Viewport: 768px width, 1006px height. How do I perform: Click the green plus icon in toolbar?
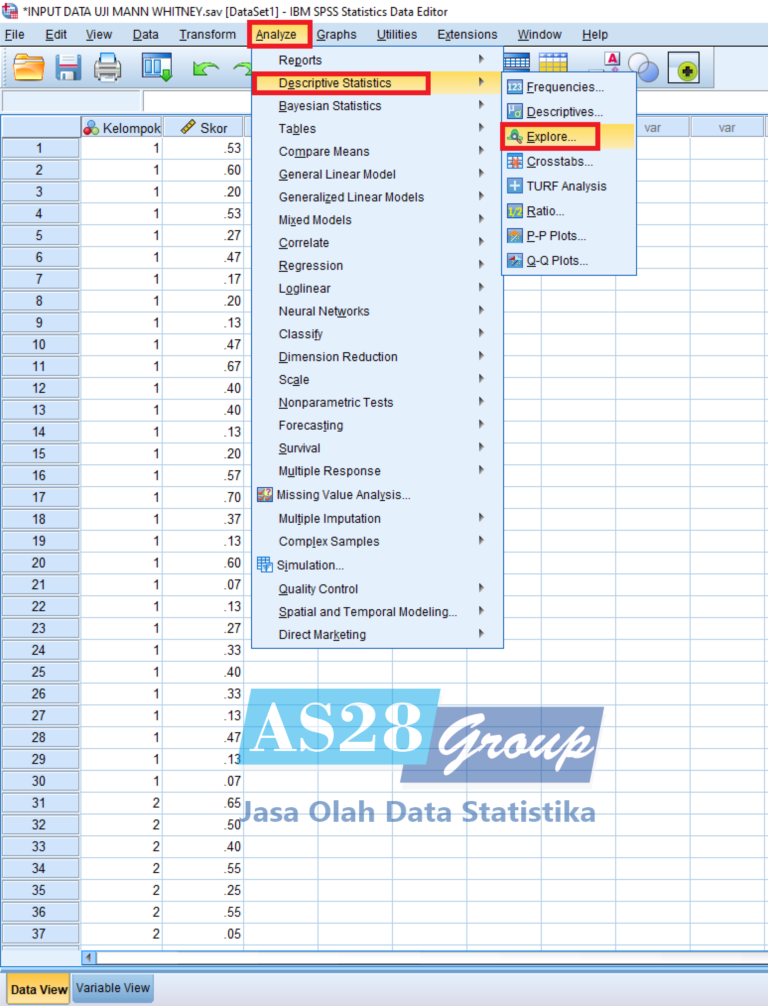(x=689, y=69)
